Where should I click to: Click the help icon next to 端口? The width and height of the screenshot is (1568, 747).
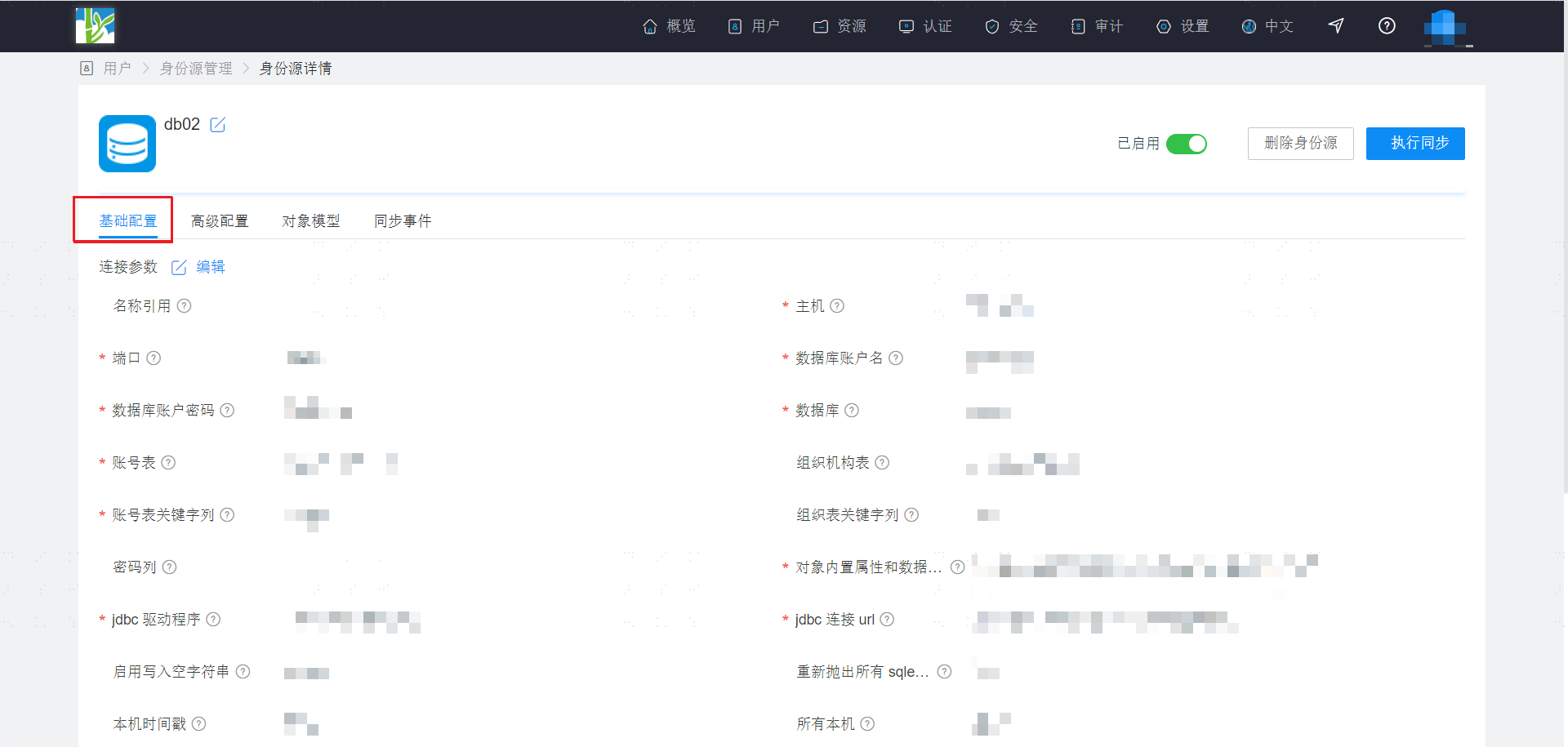154,358
